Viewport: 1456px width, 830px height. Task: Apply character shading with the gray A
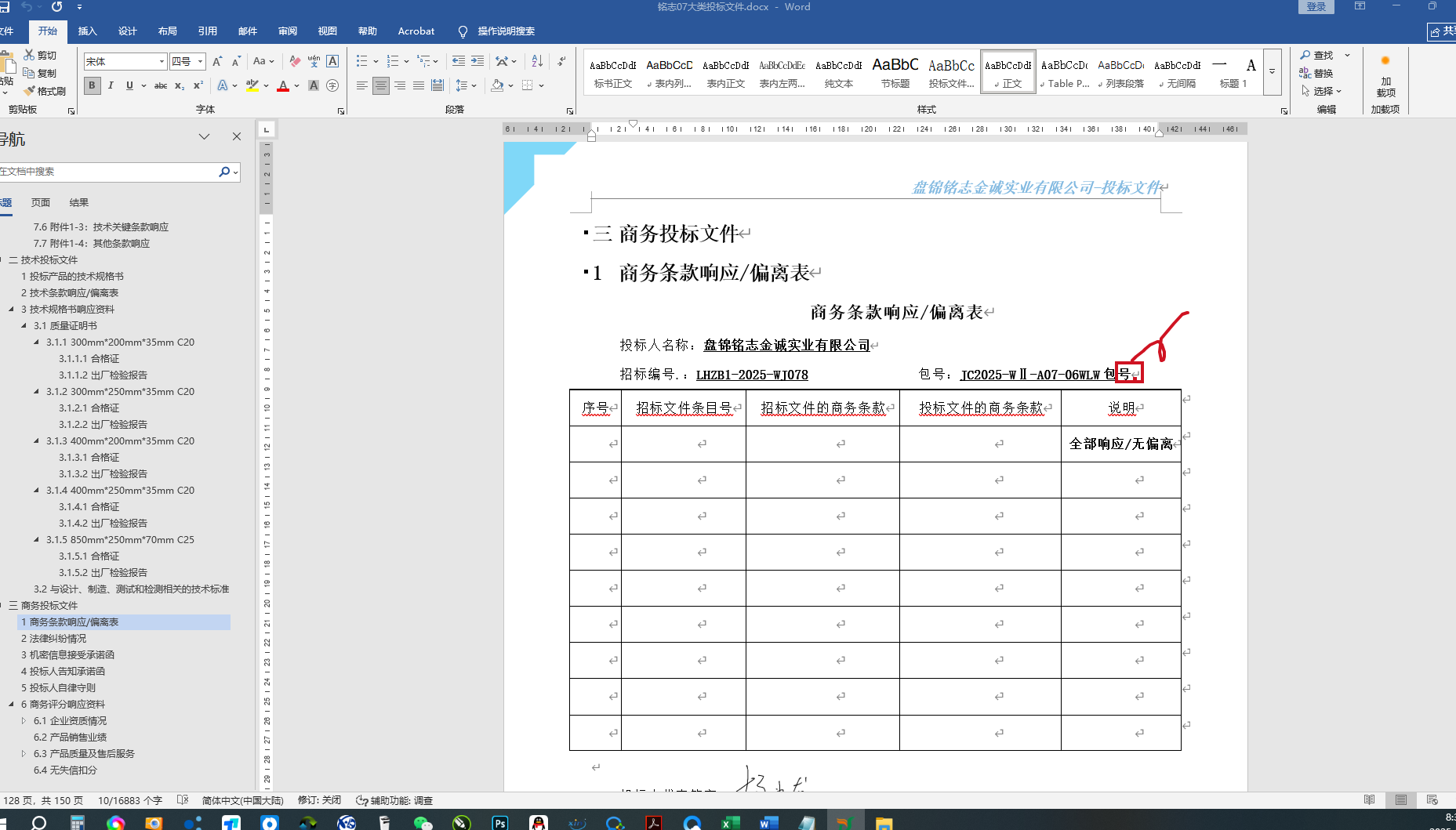click(x=314, y=85)
